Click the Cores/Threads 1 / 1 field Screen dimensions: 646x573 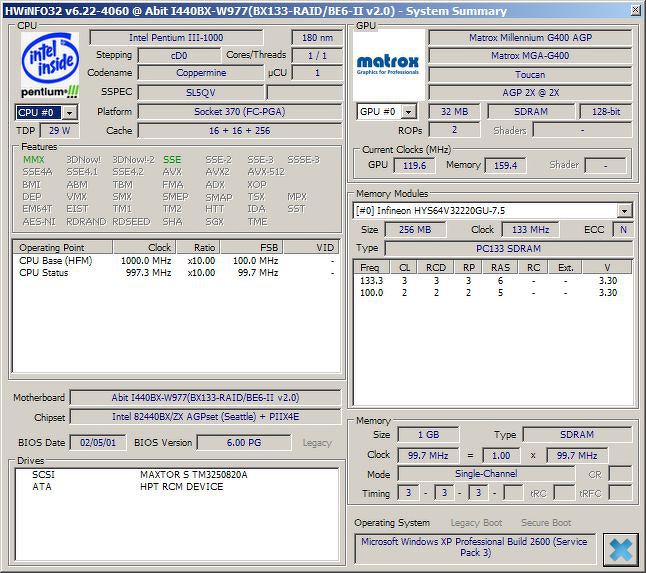[317, 55]
